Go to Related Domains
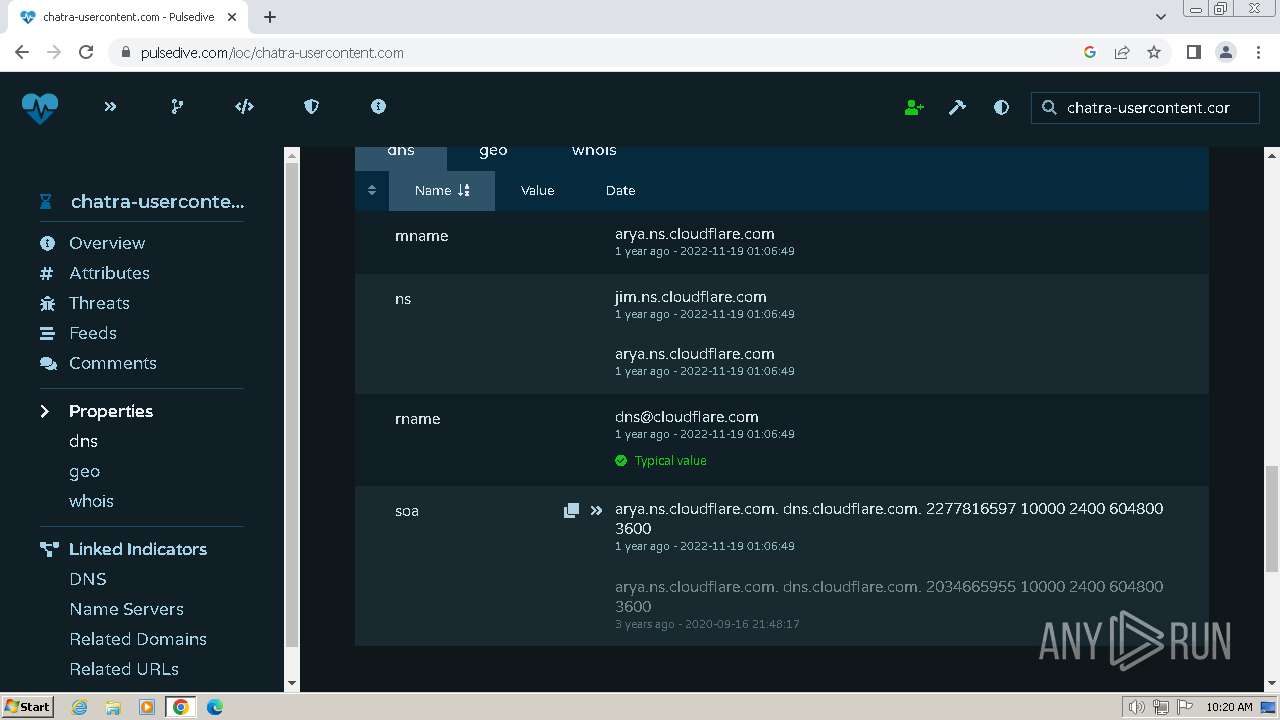 click(x=138, y=639)
